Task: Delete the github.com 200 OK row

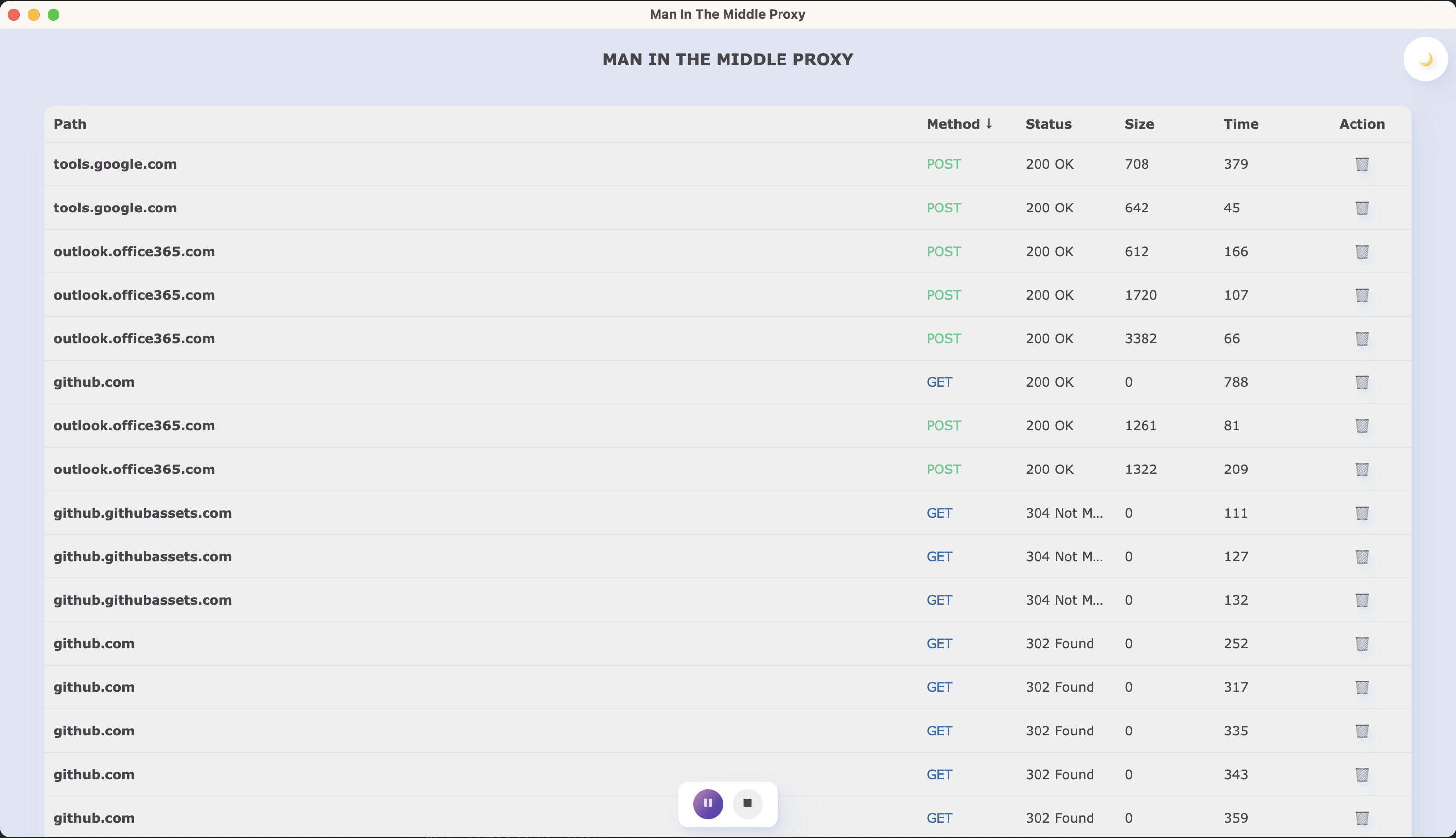Action: click(1361, 382)
